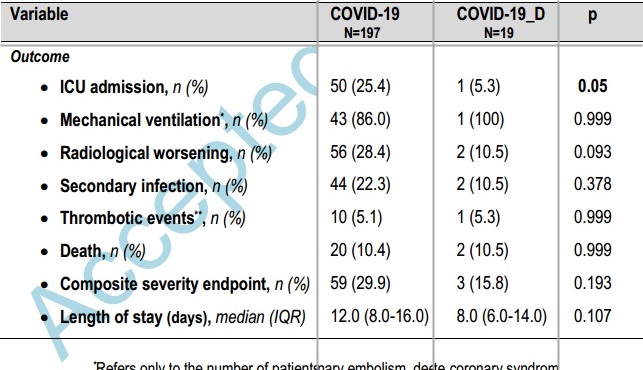The height and width of the screenshot is (370, 643).
Task: Click the 3 (15.8) cell value
Action: [x=482, y=283]
